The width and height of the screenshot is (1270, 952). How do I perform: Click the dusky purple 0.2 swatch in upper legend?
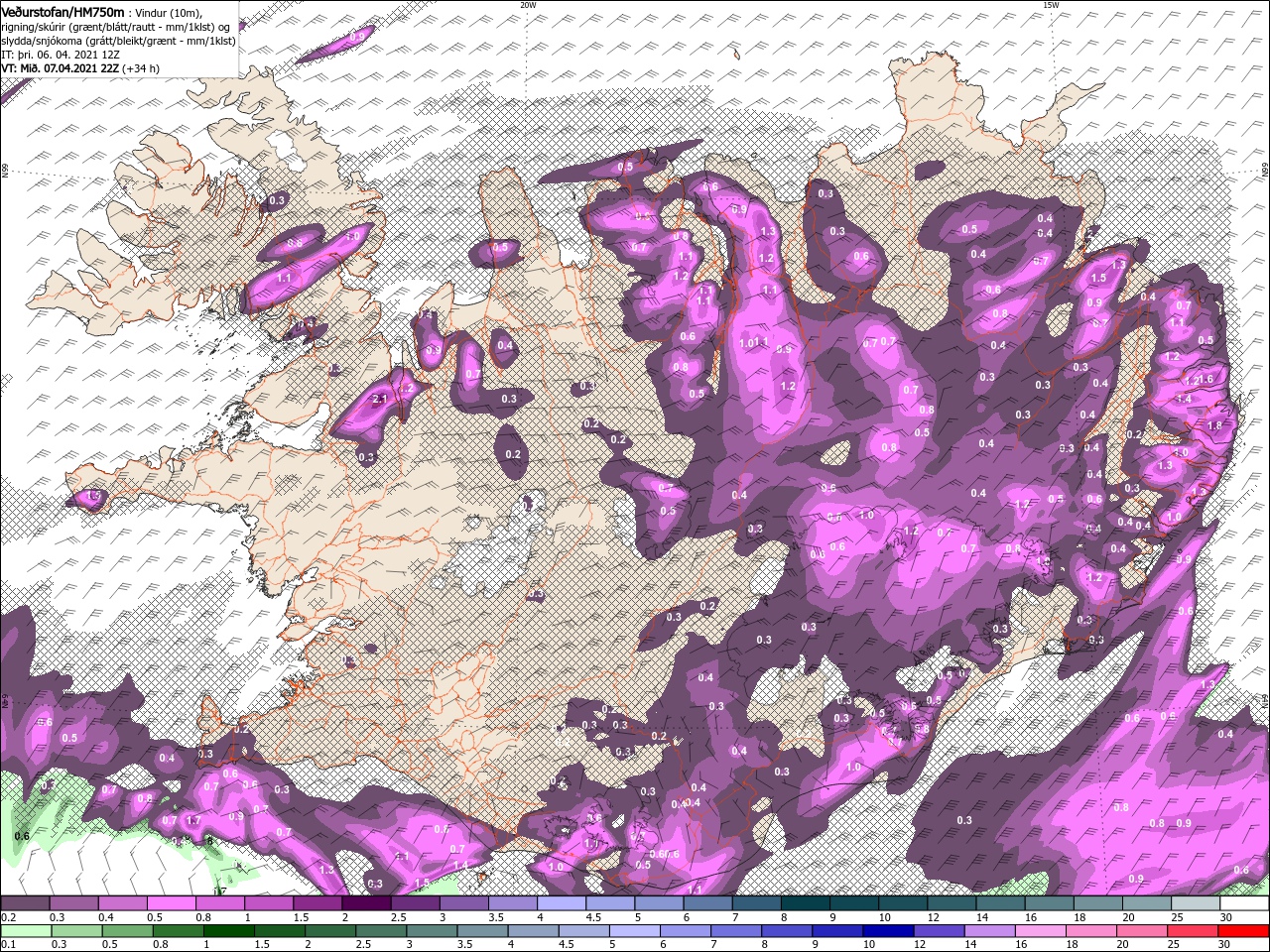coord(25,904)
